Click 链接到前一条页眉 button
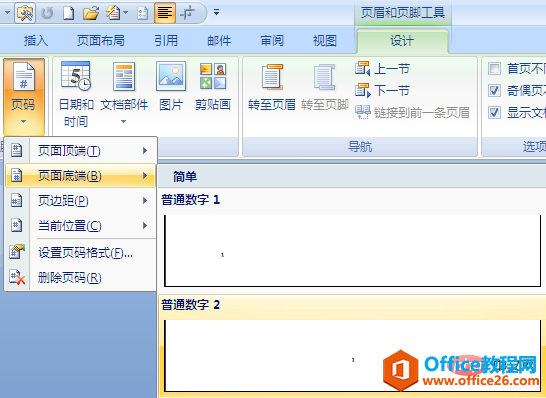Screen dimensions: 546x398 click(x=412, y=112)
